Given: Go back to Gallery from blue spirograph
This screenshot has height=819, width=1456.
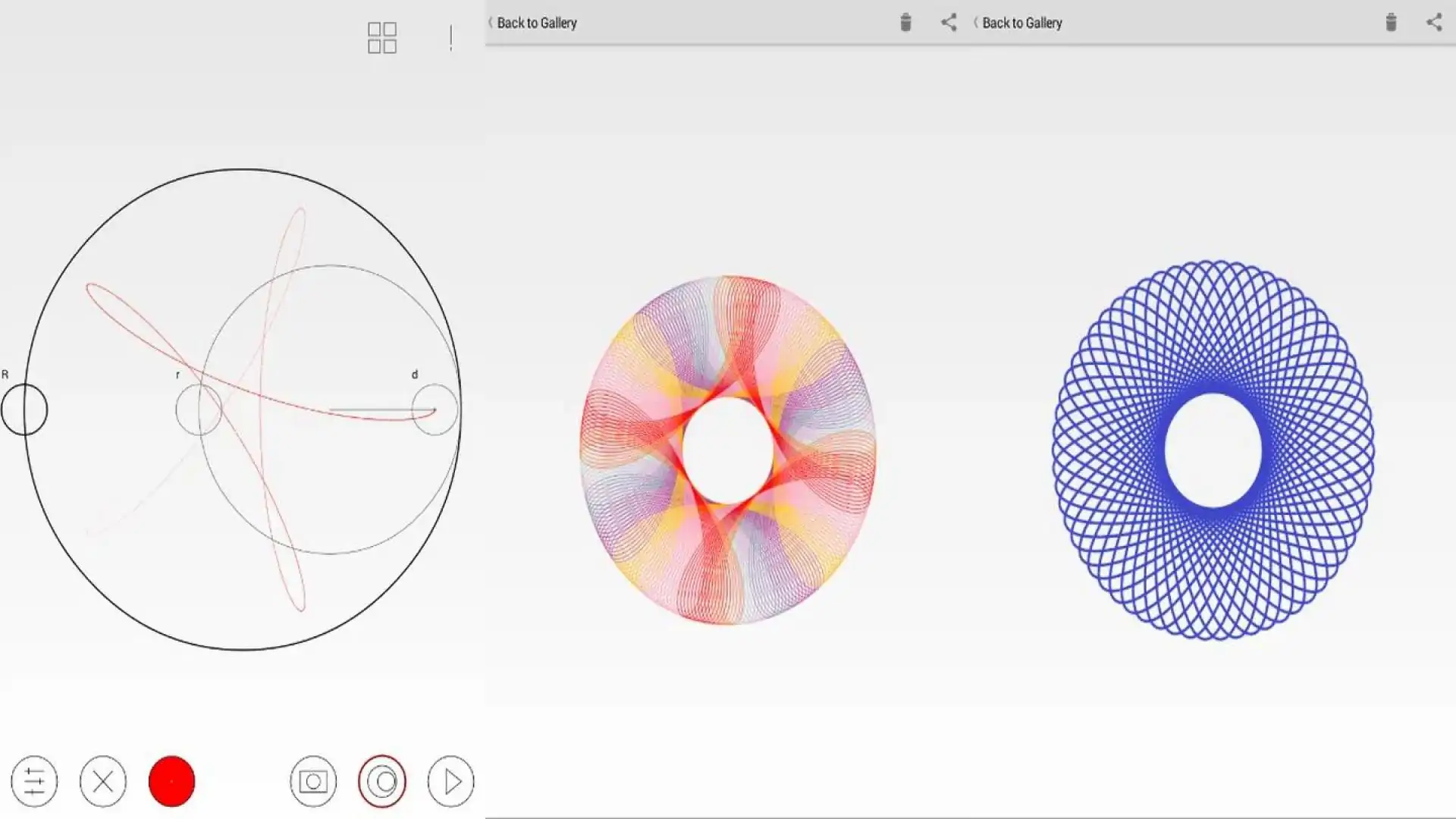Looking at the screenshot, I should click(x=1022, y=23).
